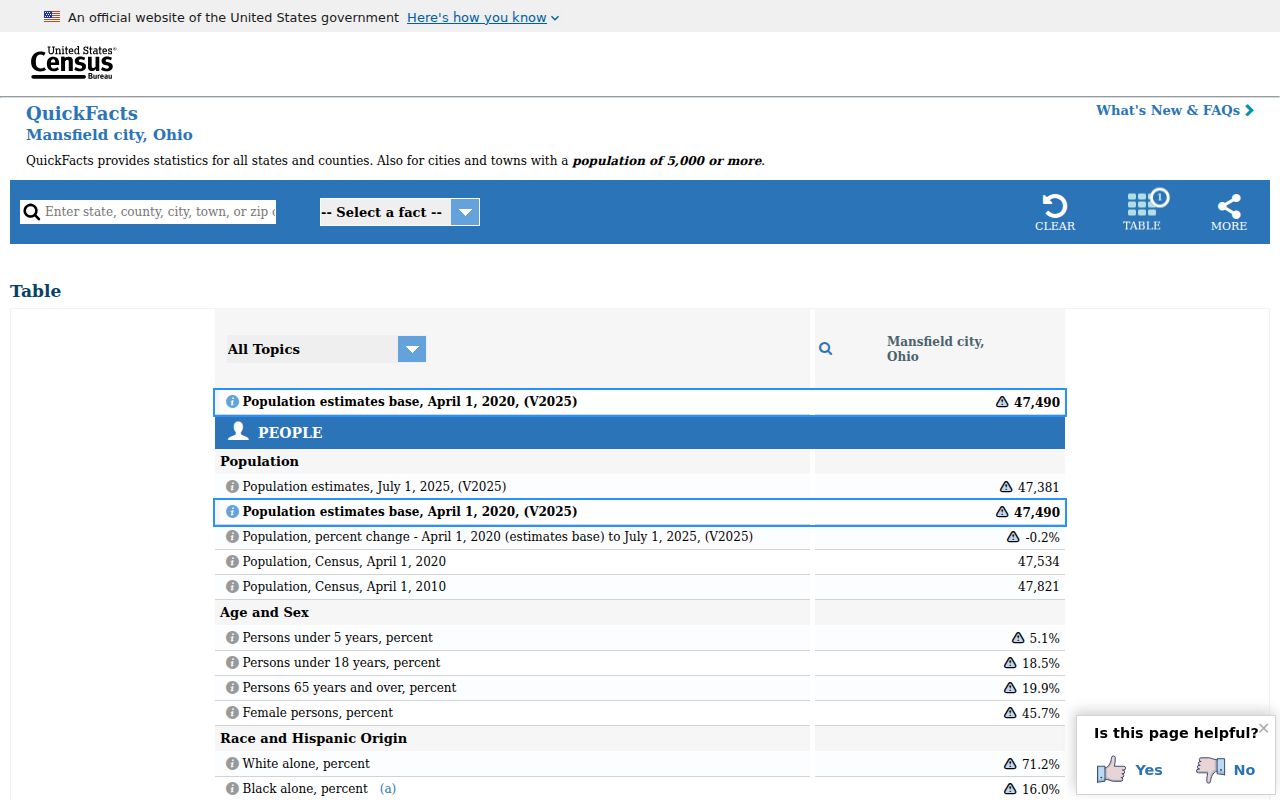Click info icon for Persons under 5 years
Image resolution: width=1280 pixels, height=800 pixels.
point(232,638)
